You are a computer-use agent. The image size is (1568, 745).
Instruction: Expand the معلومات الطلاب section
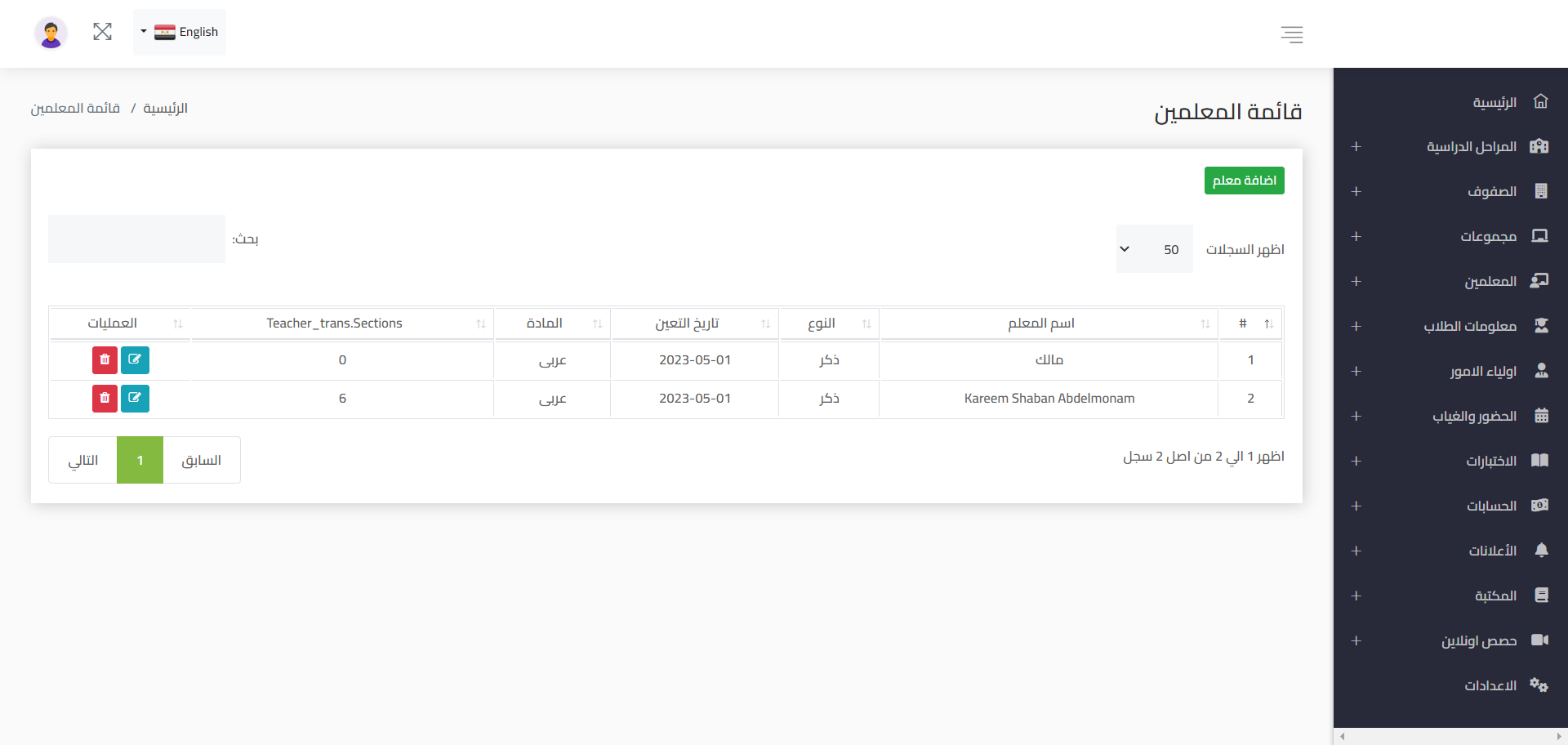[x=1356, y=326]
